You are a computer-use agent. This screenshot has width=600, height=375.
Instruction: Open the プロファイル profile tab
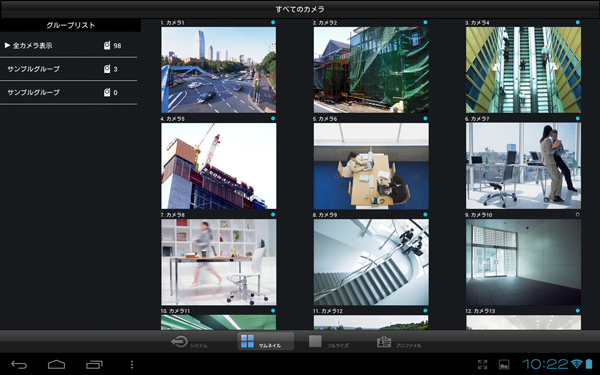(x=399, y=341)
